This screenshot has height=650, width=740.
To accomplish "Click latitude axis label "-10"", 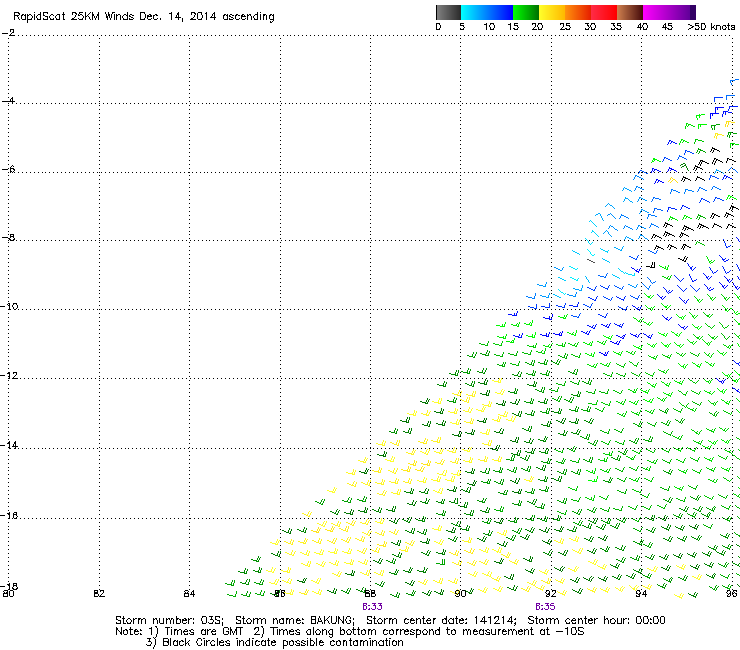I will (9, 306).
